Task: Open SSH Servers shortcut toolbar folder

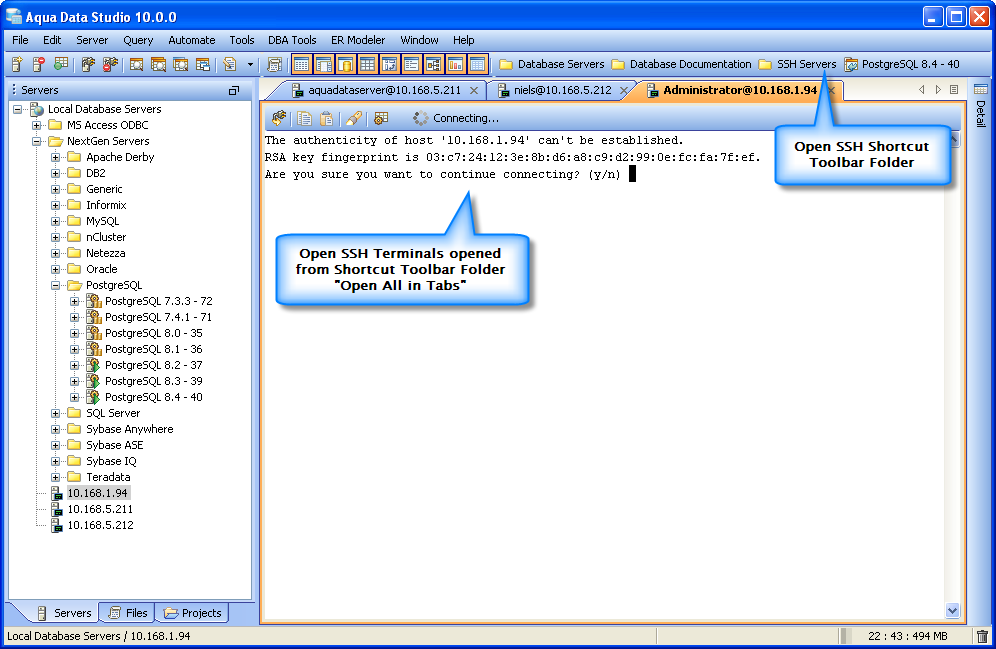Action: [x=798, y=64]
